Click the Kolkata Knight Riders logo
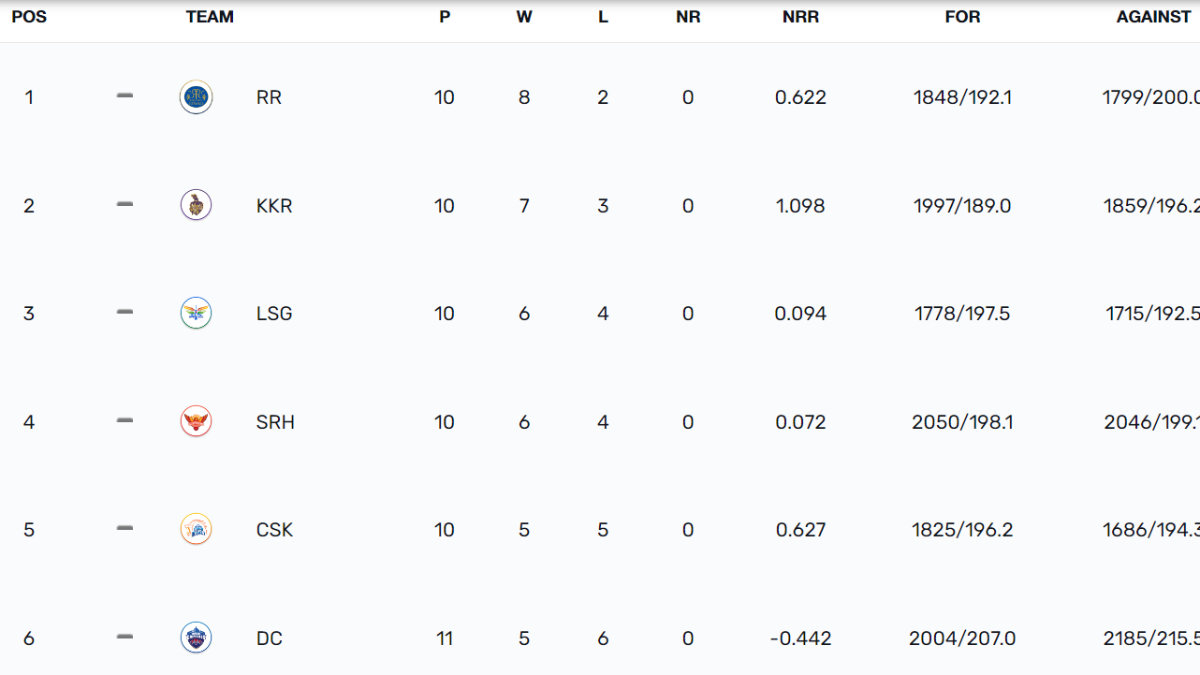The image size is (1200, 675). coord(196,205)
